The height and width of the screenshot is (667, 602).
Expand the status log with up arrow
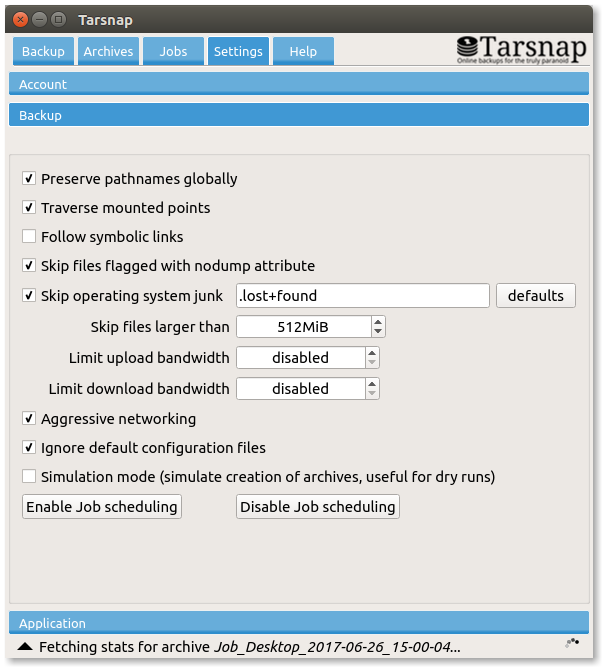pos(25,647)
